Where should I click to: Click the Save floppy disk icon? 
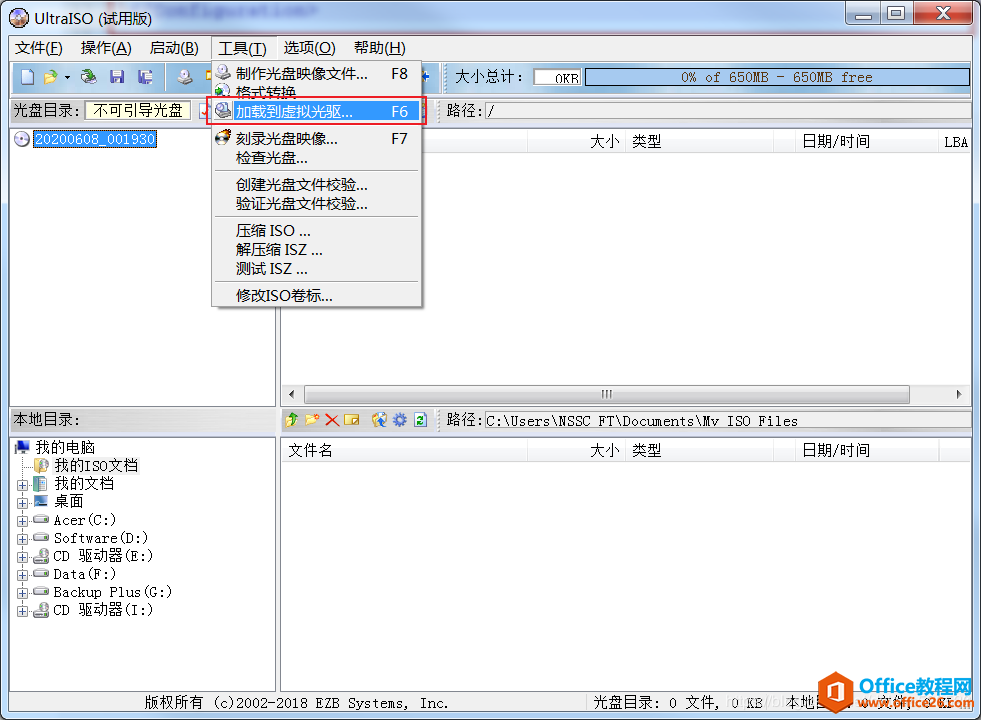click(x=117, y=77)
